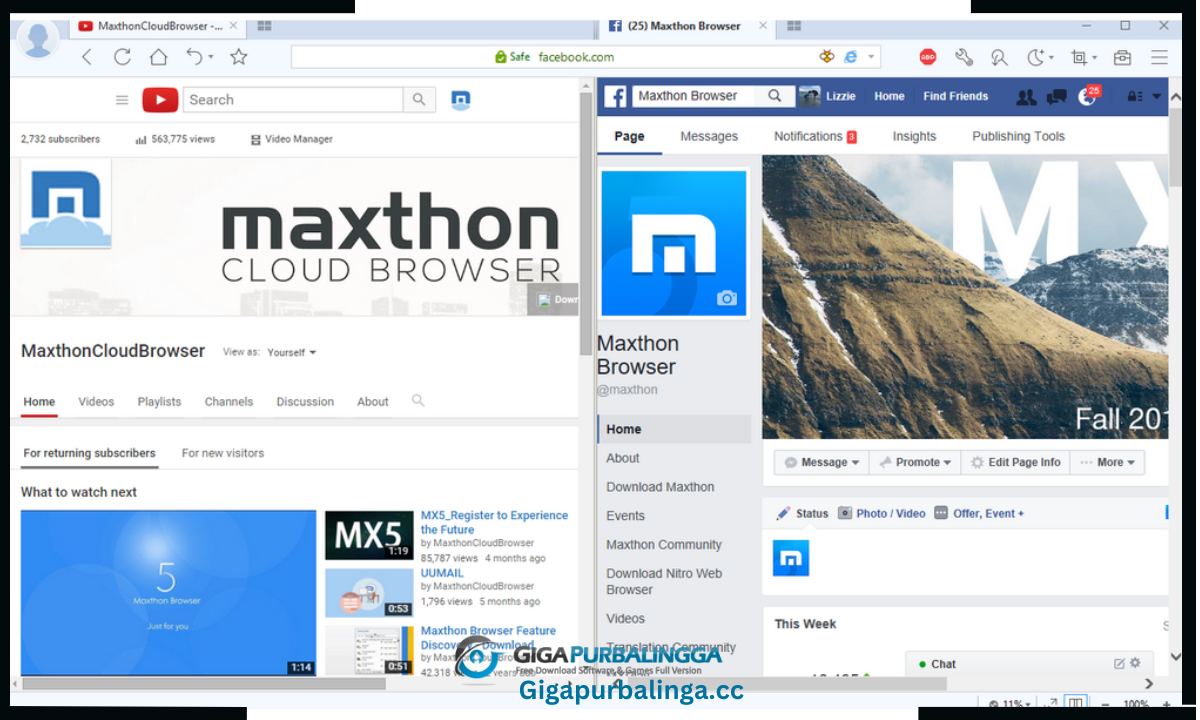
Task: Expand the Snap tool dropdown arrow
Action: tap(1095, 58)
